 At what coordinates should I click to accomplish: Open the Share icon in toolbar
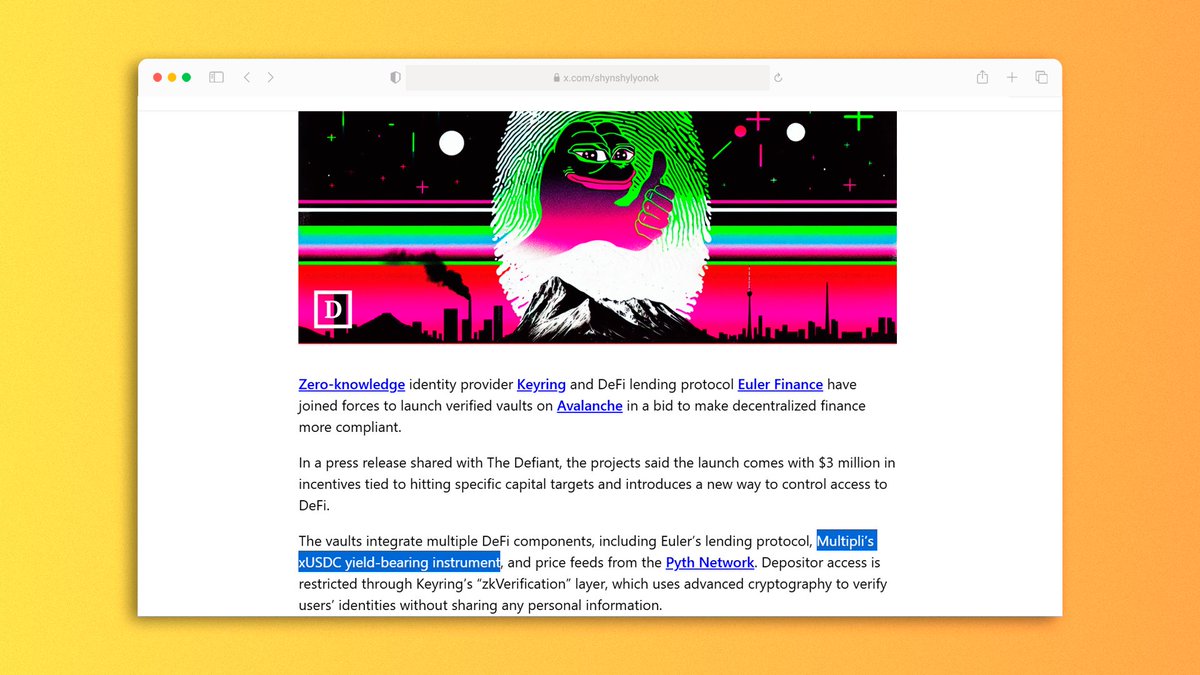tap(982, 77)
